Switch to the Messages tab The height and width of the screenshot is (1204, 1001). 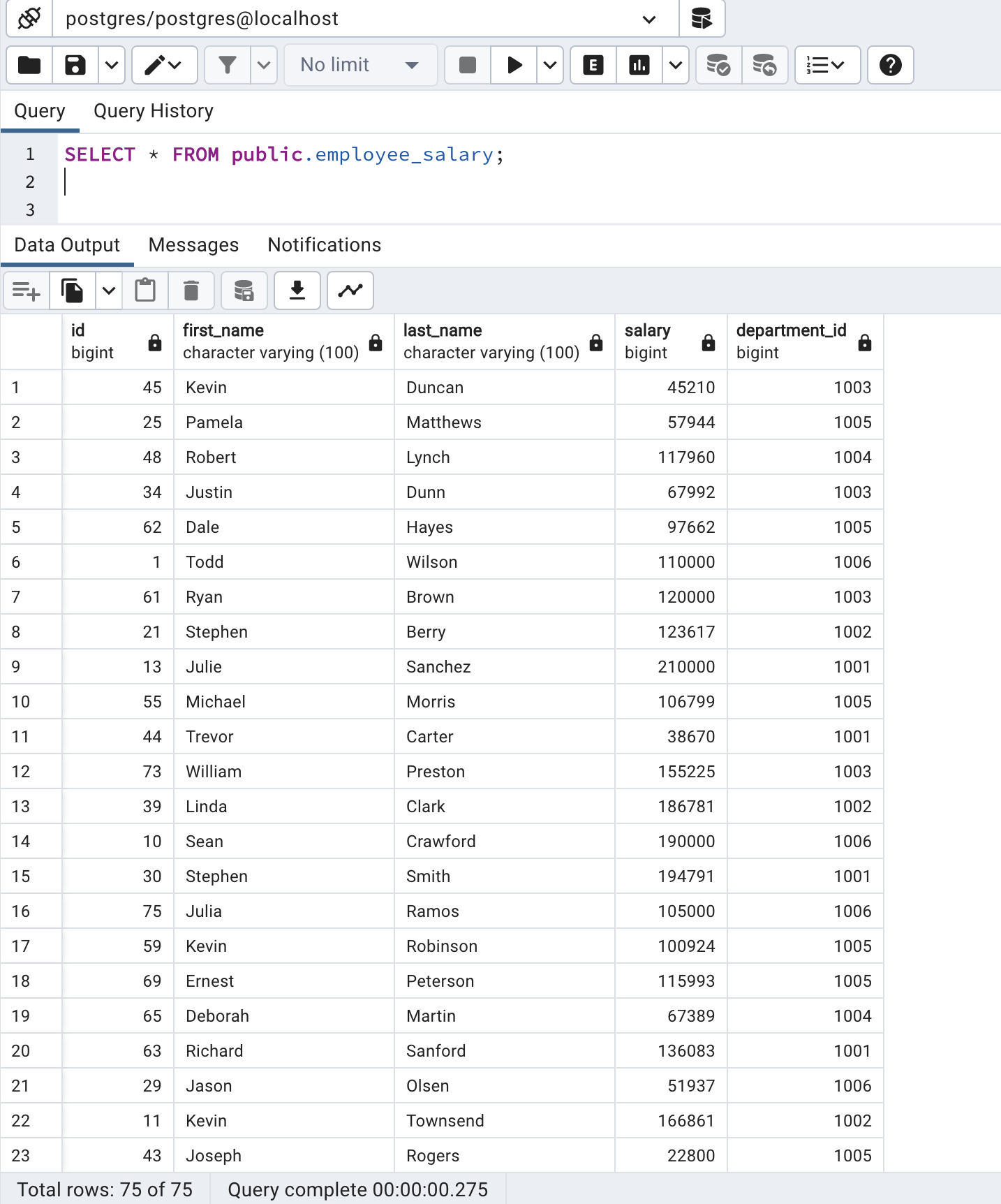point(193,245)
